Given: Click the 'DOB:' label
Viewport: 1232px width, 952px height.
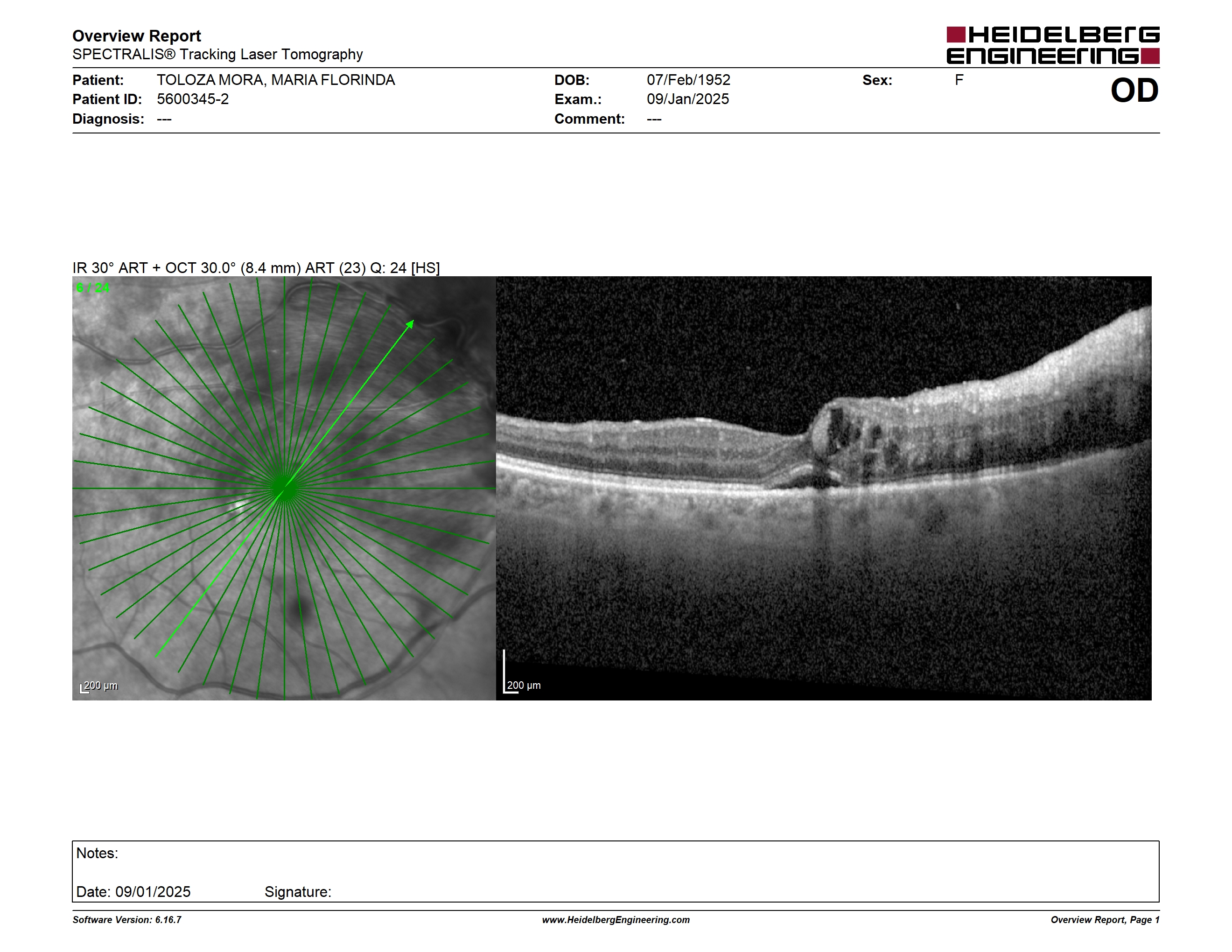Looking at the screenshot, I should click(572, 80).
